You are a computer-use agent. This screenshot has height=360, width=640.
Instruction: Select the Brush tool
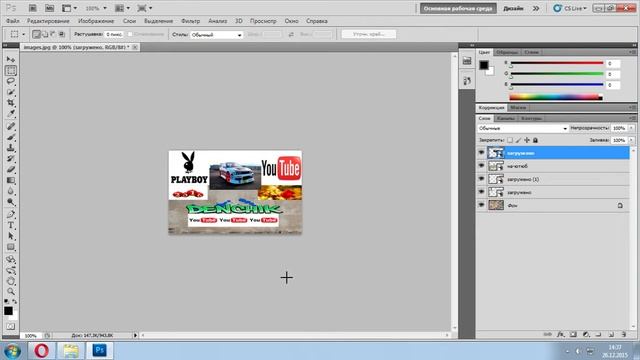click(11, 137)
